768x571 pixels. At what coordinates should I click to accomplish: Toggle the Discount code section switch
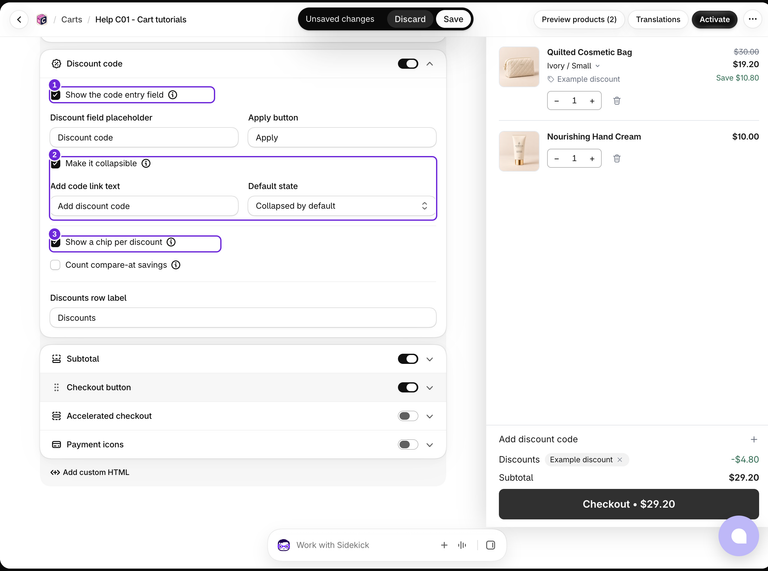click(x=408, y=64)
